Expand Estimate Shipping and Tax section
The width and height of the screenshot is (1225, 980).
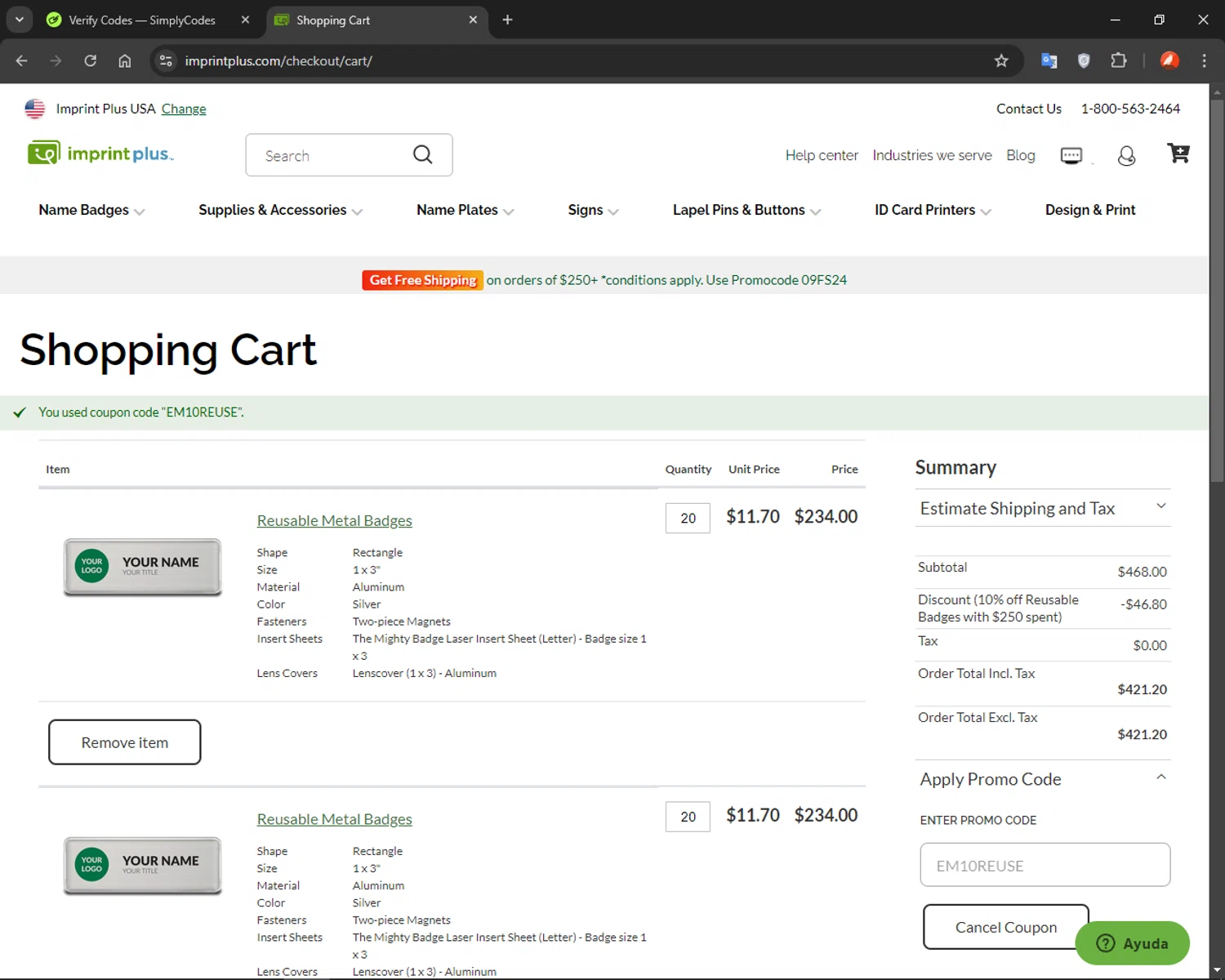(x=1043, y=508)
